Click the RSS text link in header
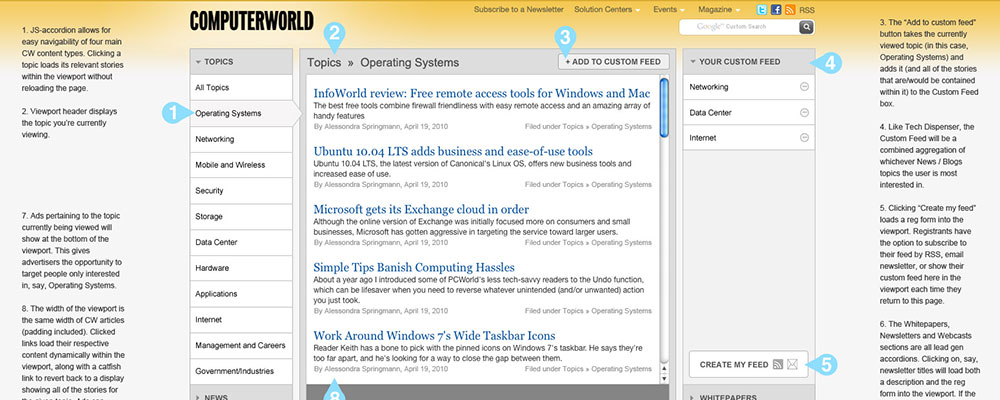Screen dimensions: 1000x400 tap(807, 10)
